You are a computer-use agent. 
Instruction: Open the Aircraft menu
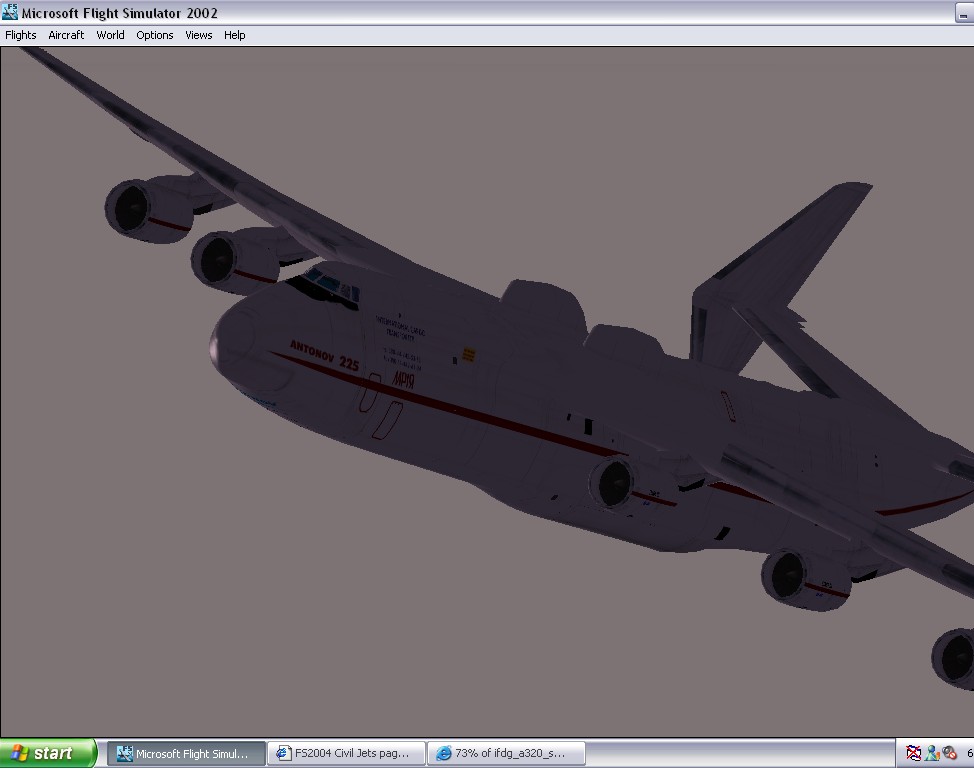(66, 35)
